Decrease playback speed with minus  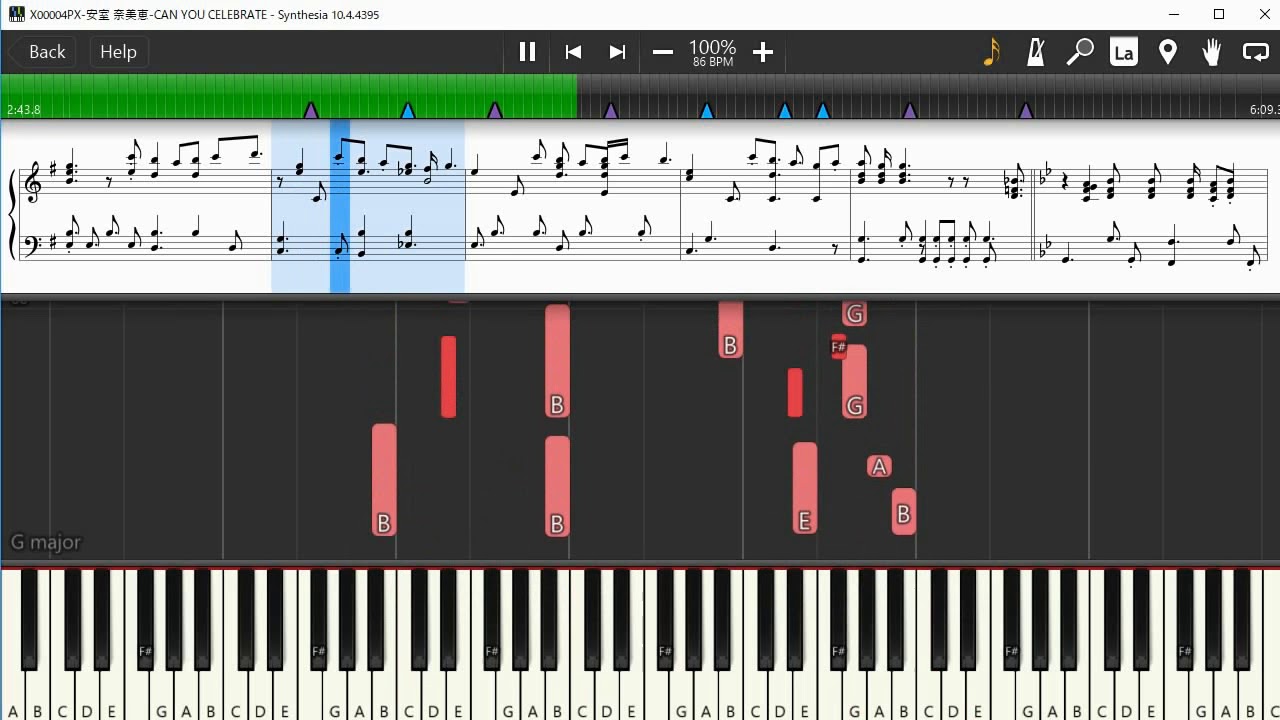663,52
